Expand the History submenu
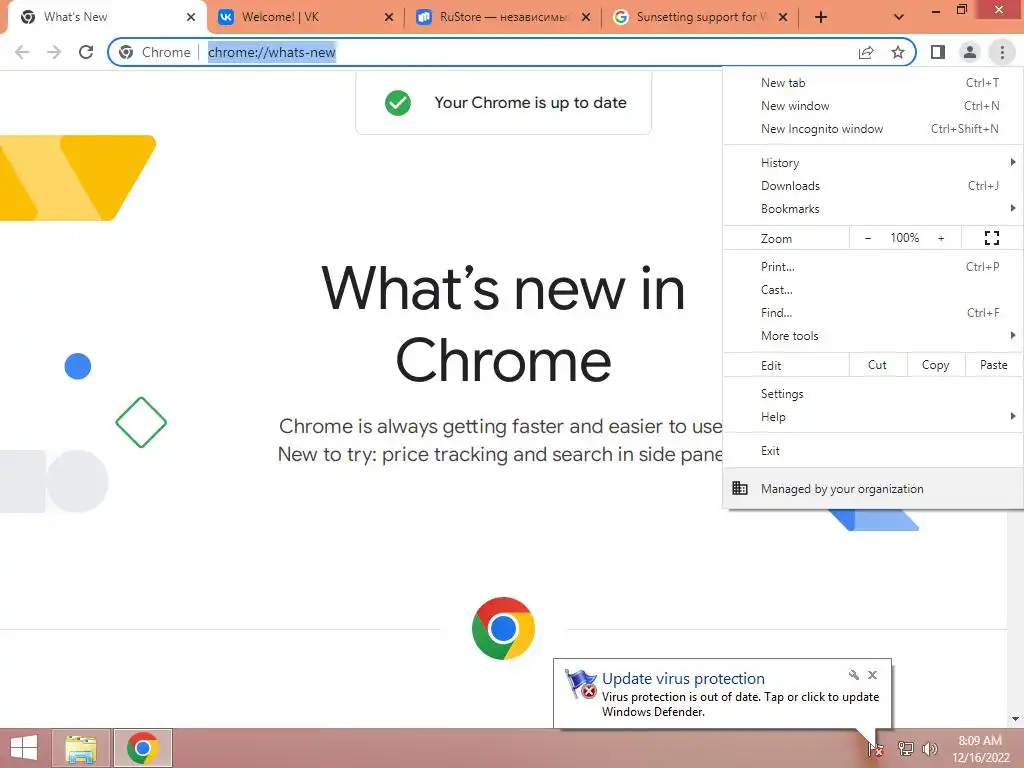 point(873,163)
